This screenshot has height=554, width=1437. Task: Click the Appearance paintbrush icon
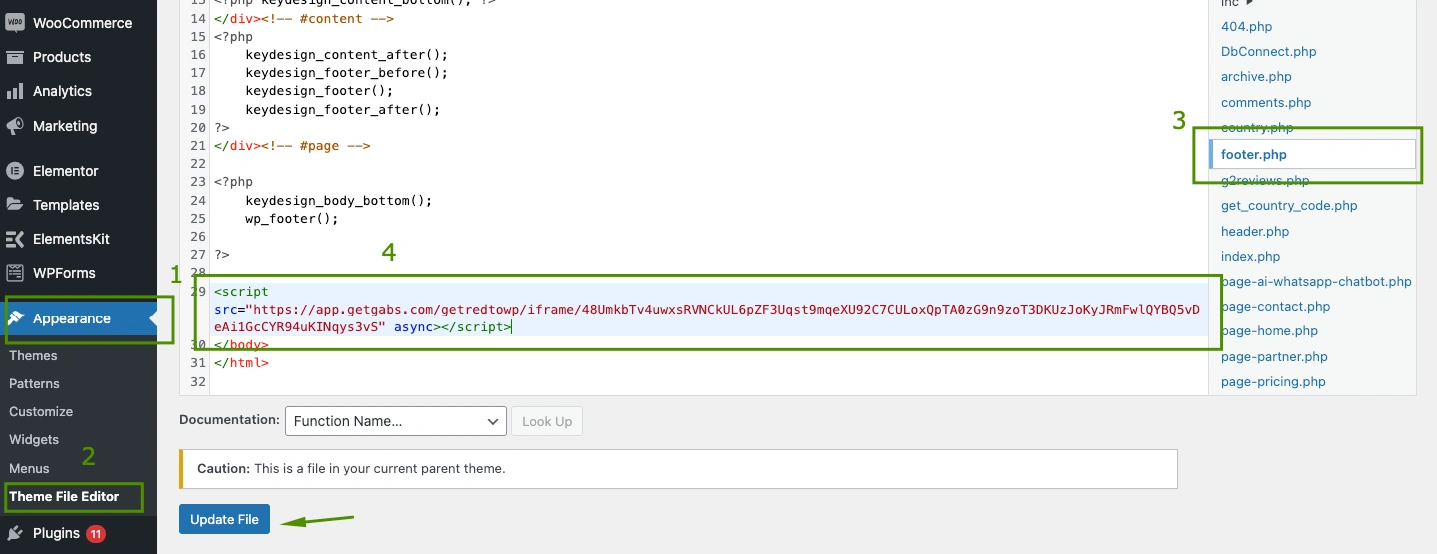tap(15, 318)
